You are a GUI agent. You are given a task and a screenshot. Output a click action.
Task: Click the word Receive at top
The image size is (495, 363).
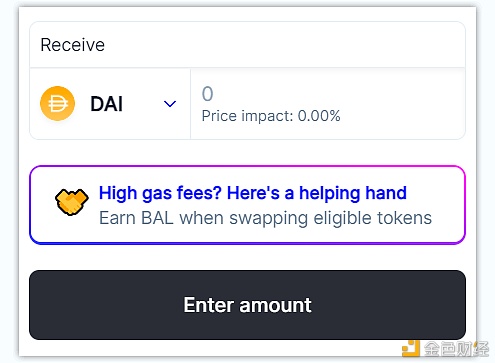click(72, 45)
